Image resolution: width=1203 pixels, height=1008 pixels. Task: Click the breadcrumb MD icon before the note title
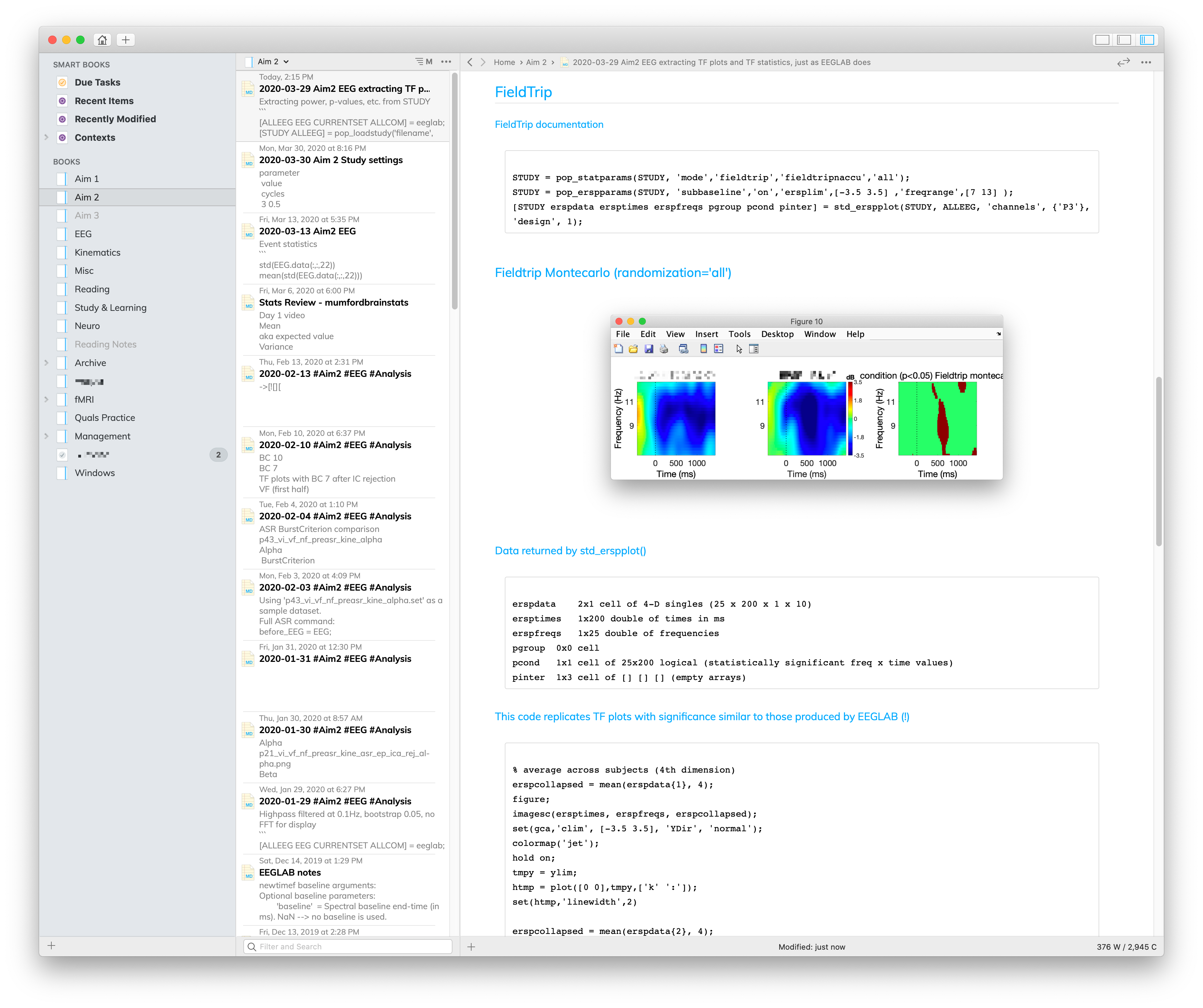[565, 62]
